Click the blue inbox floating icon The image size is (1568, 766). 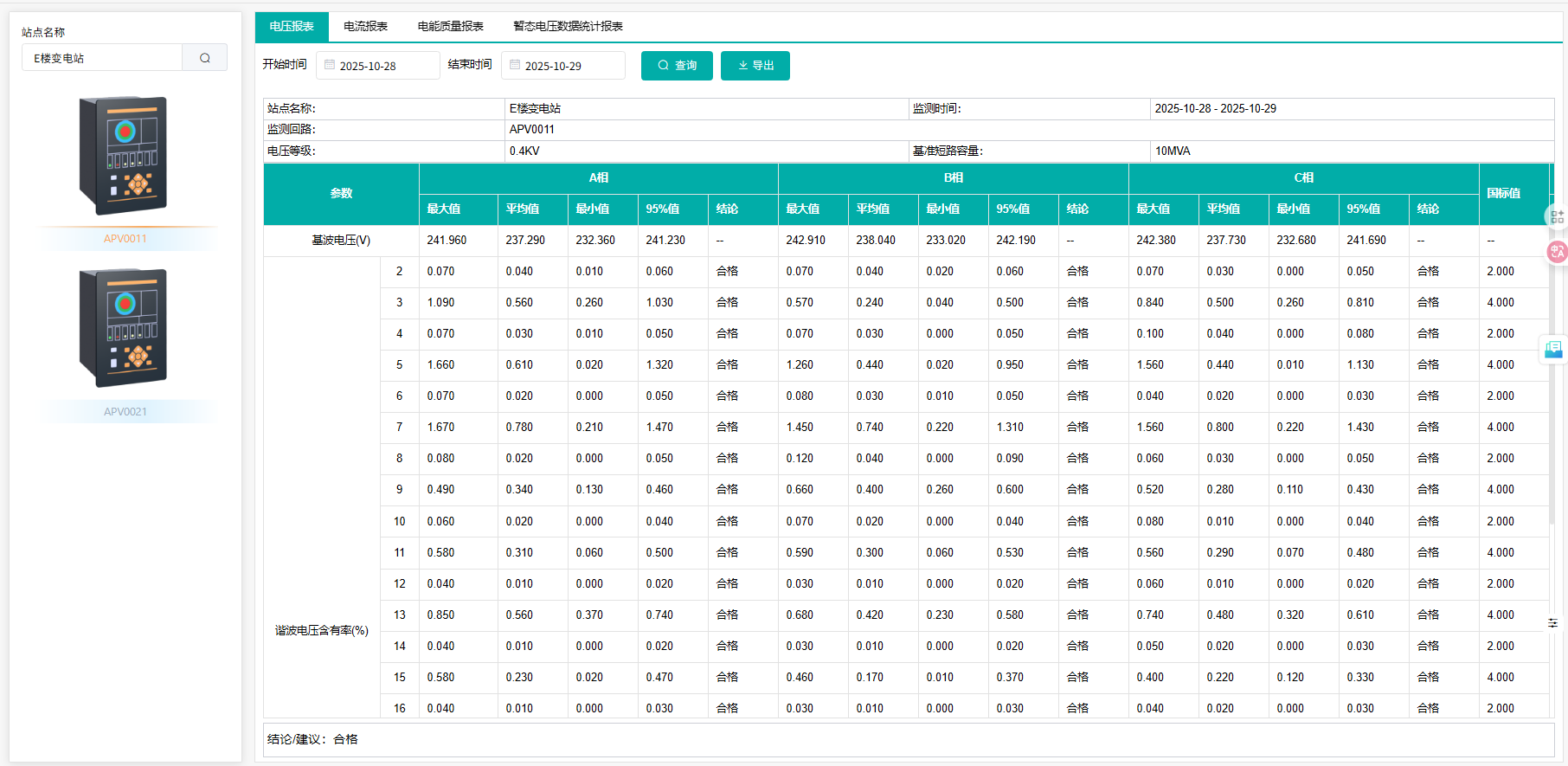(1554, 349)
